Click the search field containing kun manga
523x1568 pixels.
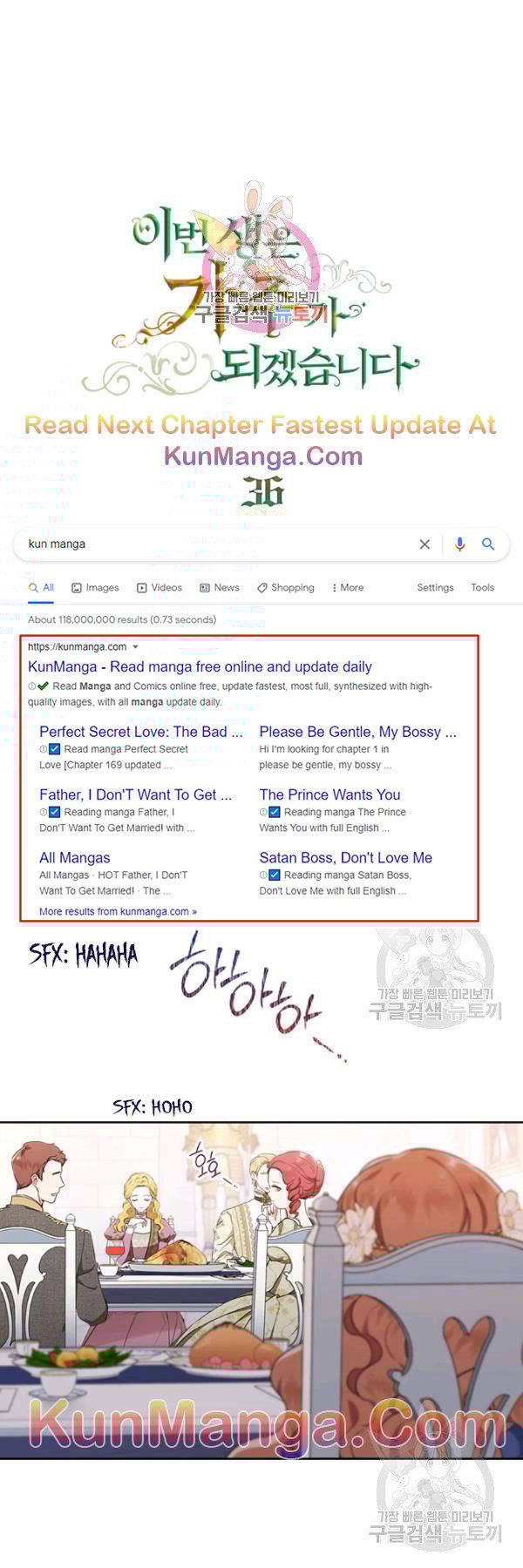coord(220,544)
